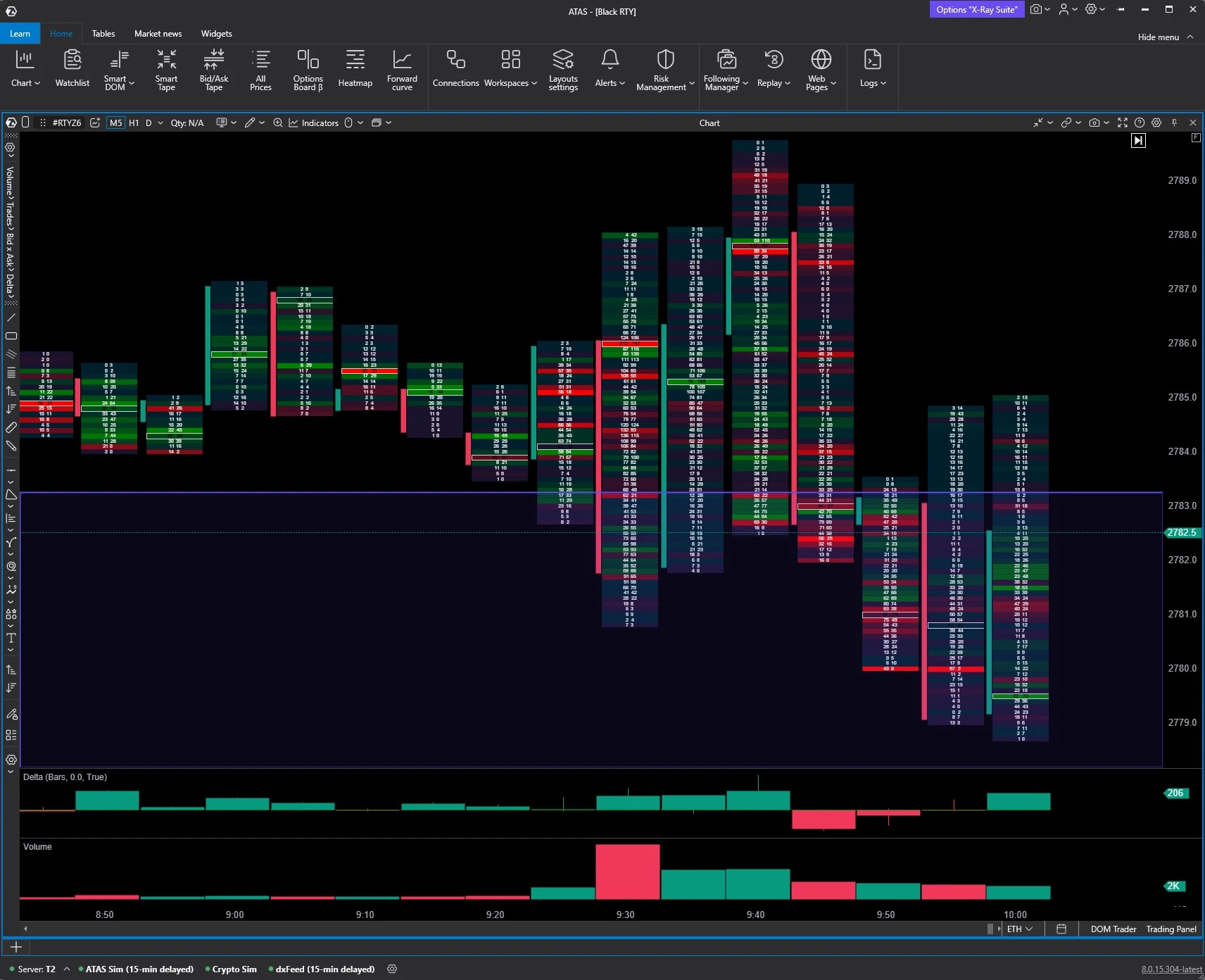The image size is (1205, 980).
Task: Click Hide menu button
Action: coord(1165,37)
